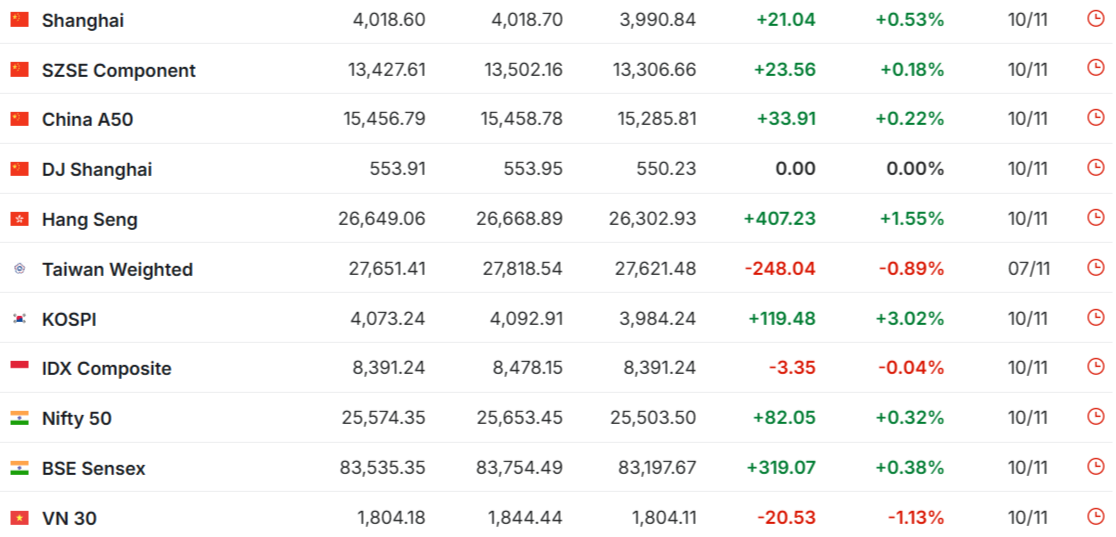Click the VN 30 row clock icon

1096,516
